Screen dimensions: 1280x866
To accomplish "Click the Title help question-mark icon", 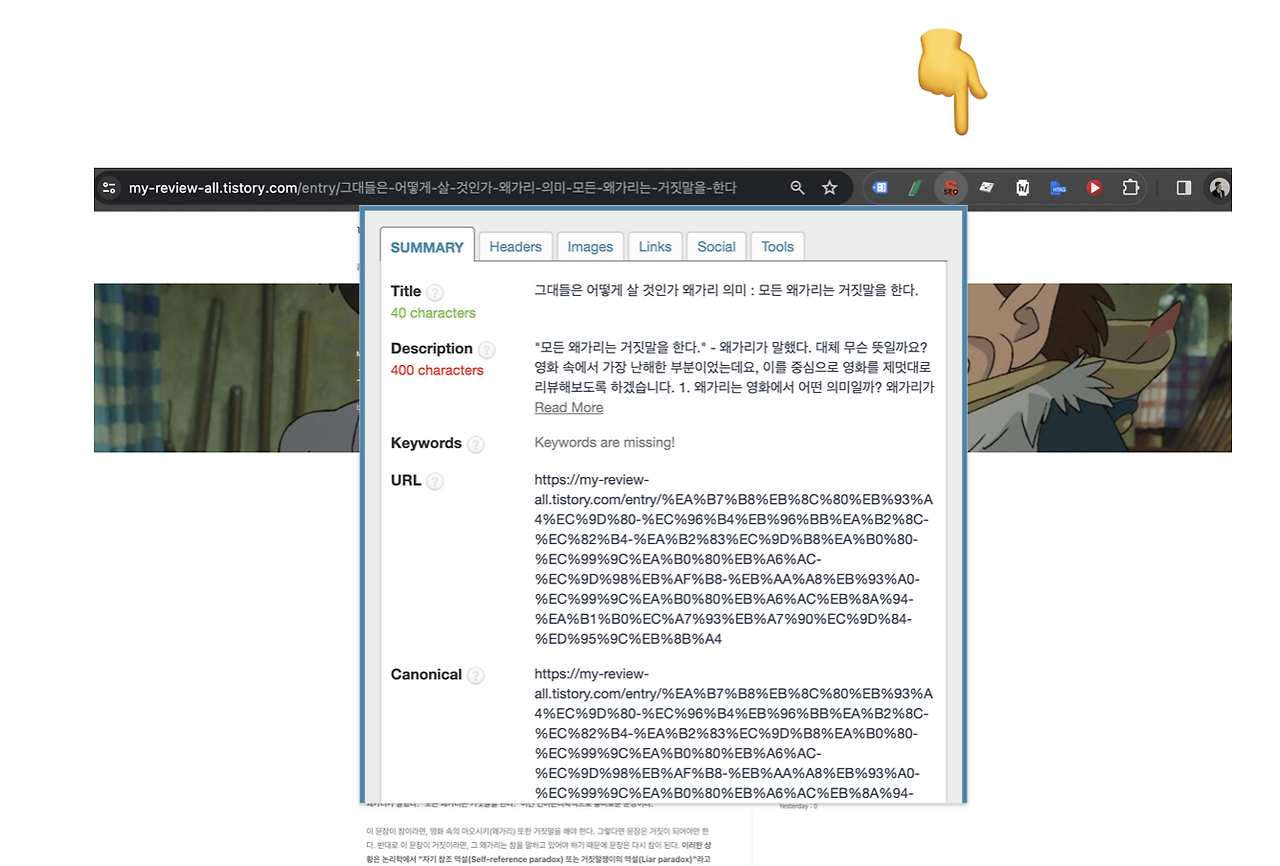I will (434, 292).
